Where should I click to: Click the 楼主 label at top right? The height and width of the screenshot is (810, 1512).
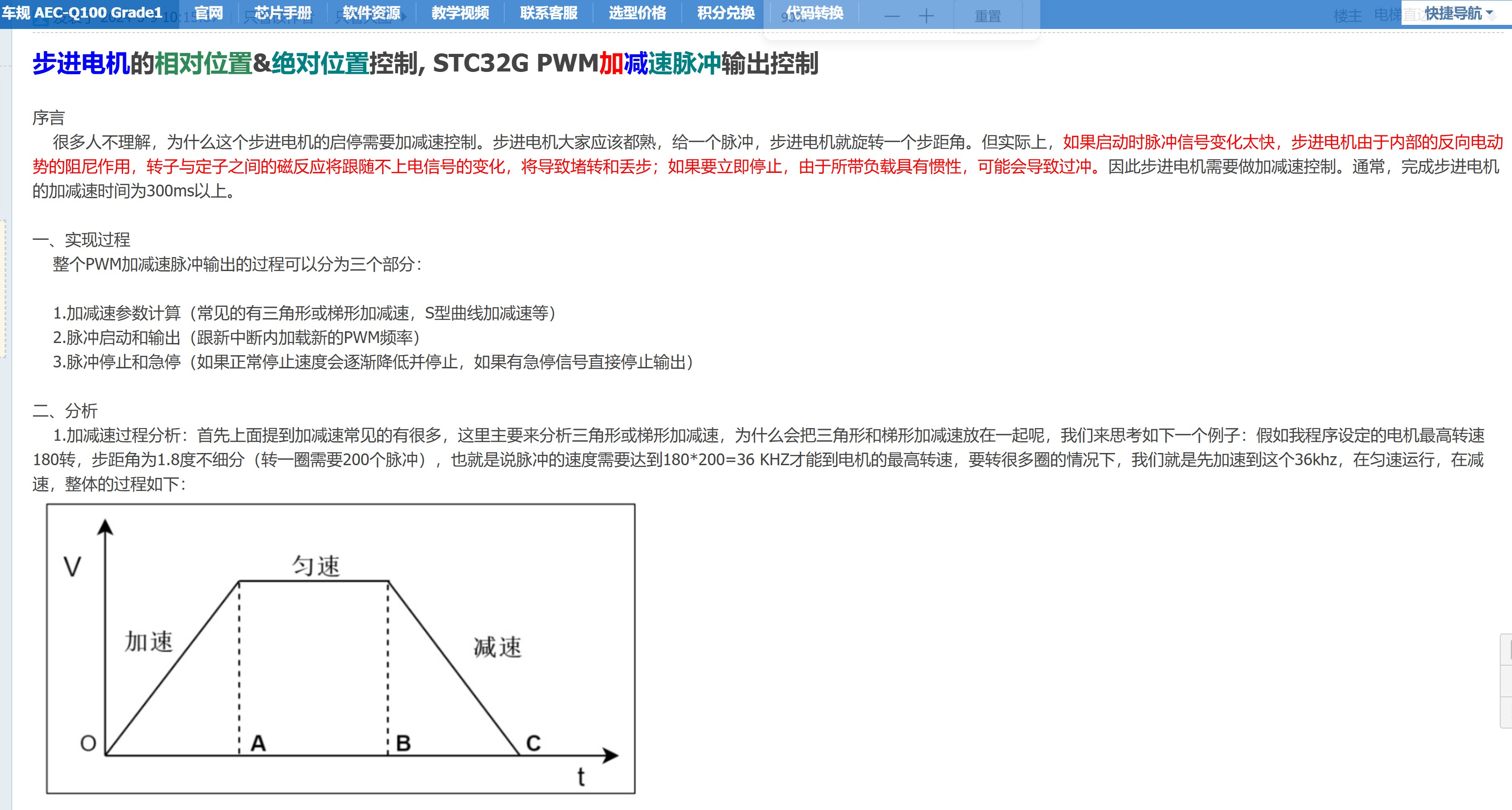(x=1347, y=16)
